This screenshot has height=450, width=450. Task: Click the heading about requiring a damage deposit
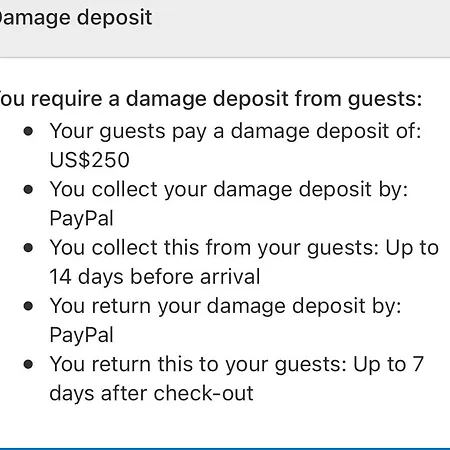tap(211, 99)
